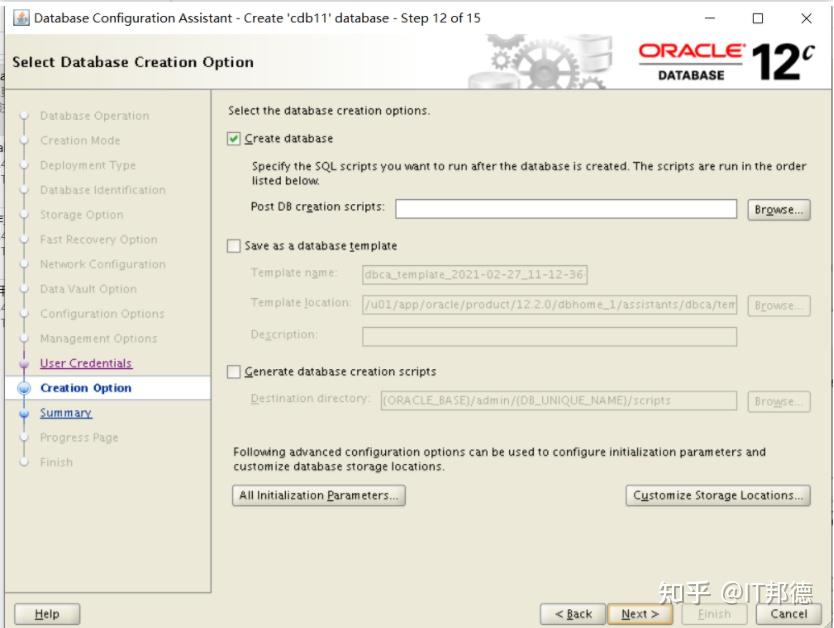
Task: Click Next to proceed to Summary
Action: pyautogui.click(x=639, y=613)
